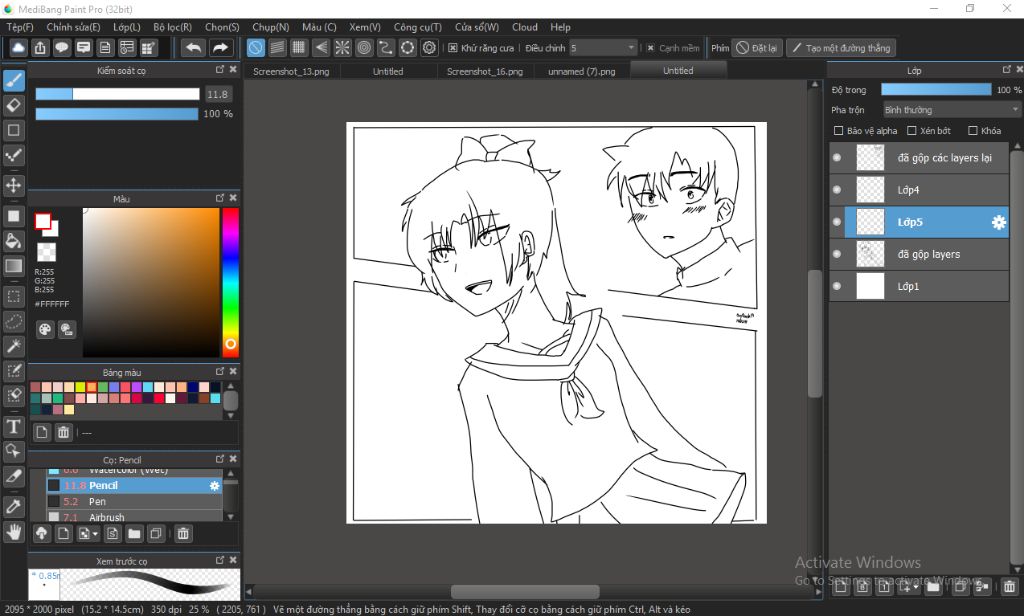Select the Magic Wand tool
Viewport: 1024px width, 616px height.
[14, 346]
